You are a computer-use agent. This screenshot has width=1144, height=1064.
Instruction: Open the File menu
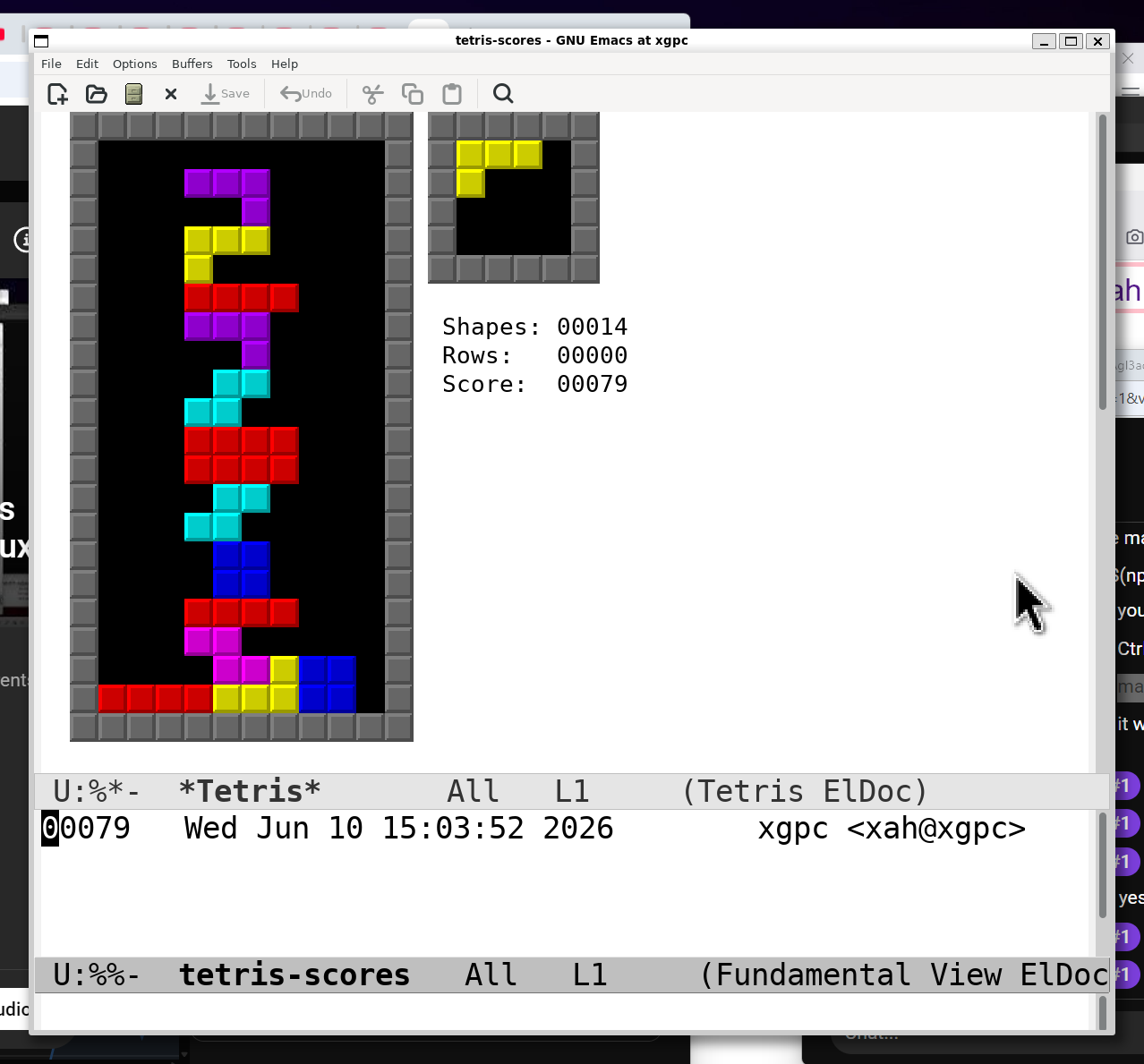pos(51,64)
